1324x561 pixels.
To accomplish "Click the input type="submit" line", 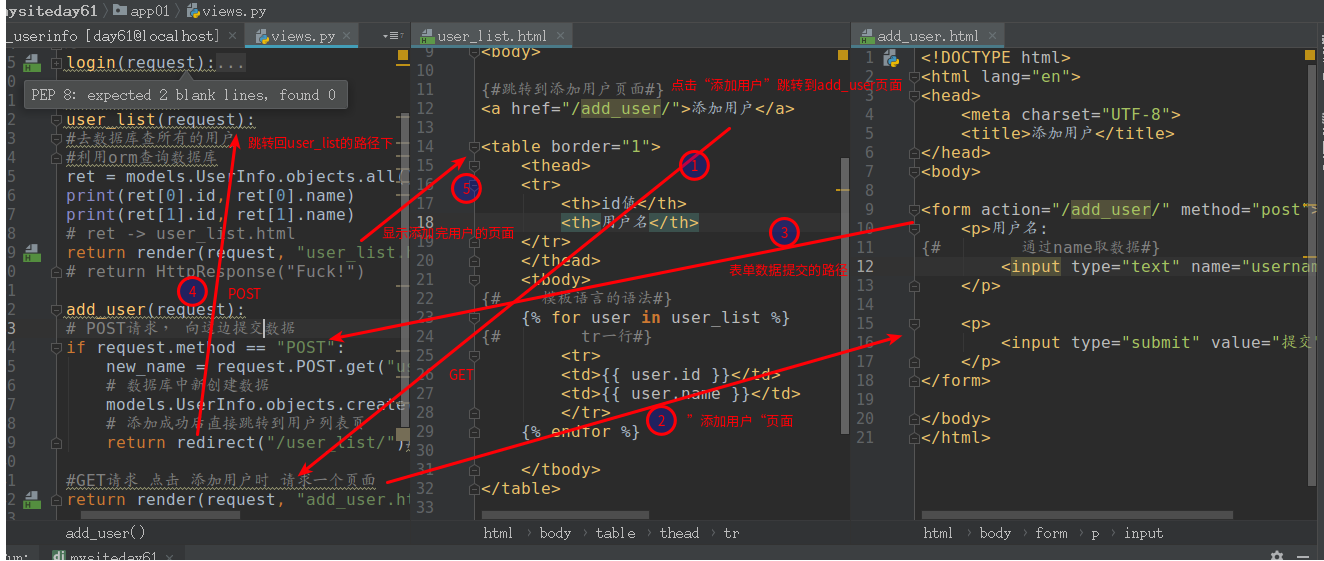I will click(x=1159, y=343).
